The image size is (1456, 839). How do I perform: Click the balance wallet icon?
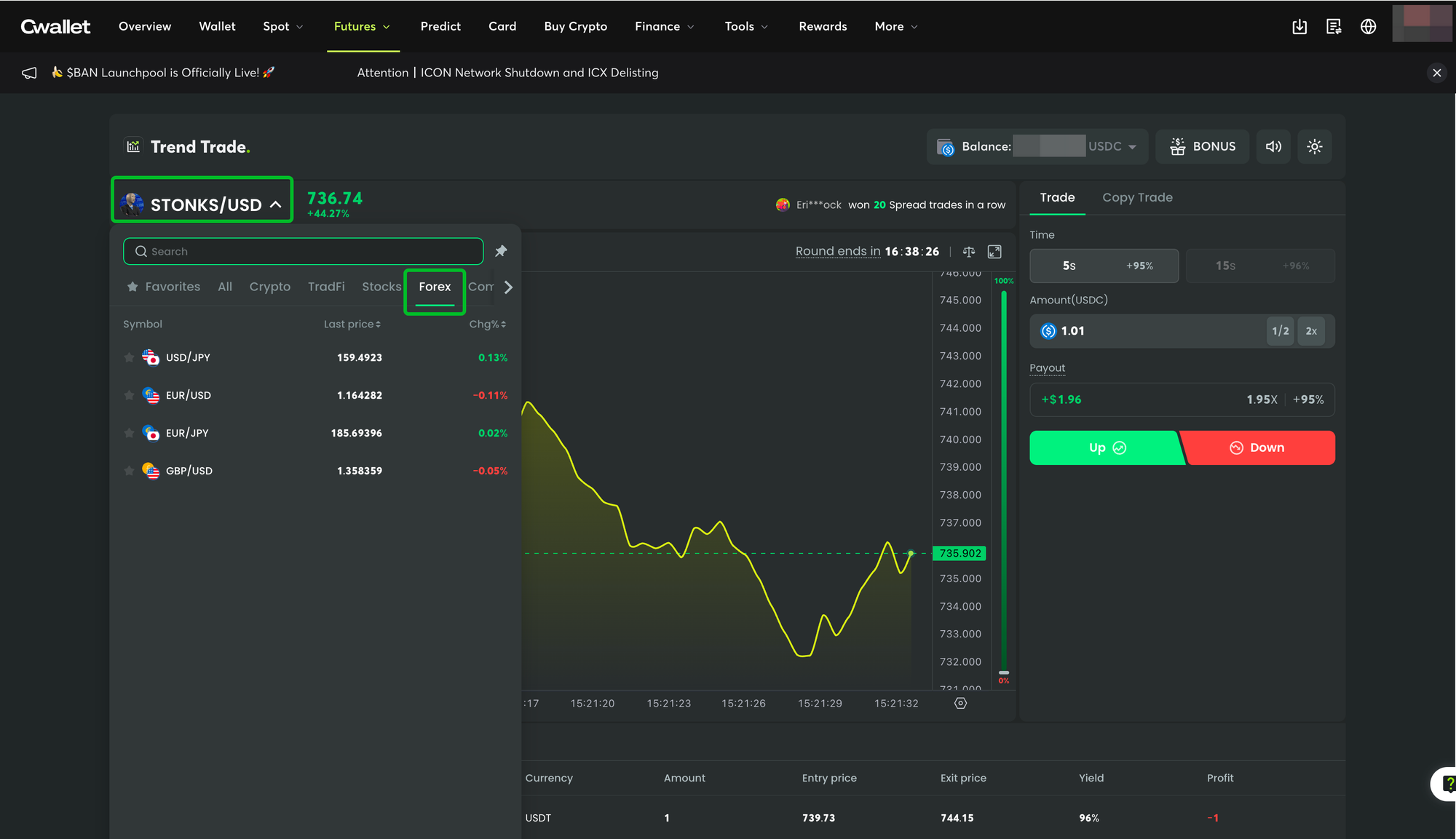946,147
